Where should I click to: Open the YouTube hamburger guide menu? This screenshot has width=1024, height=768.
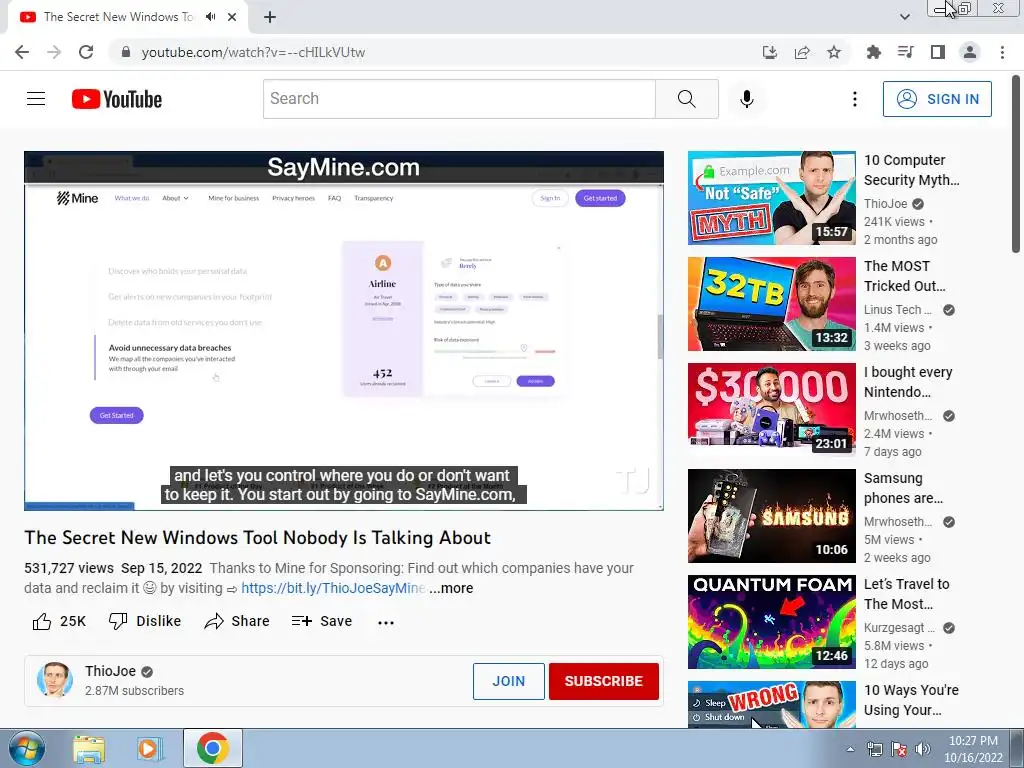[x=36, y=99]
